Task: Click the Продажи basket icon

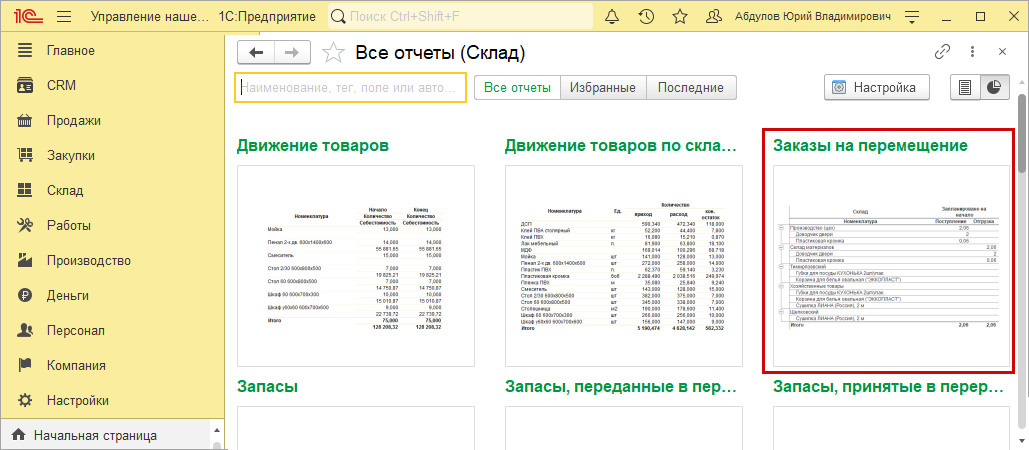Action: (25, 121)
